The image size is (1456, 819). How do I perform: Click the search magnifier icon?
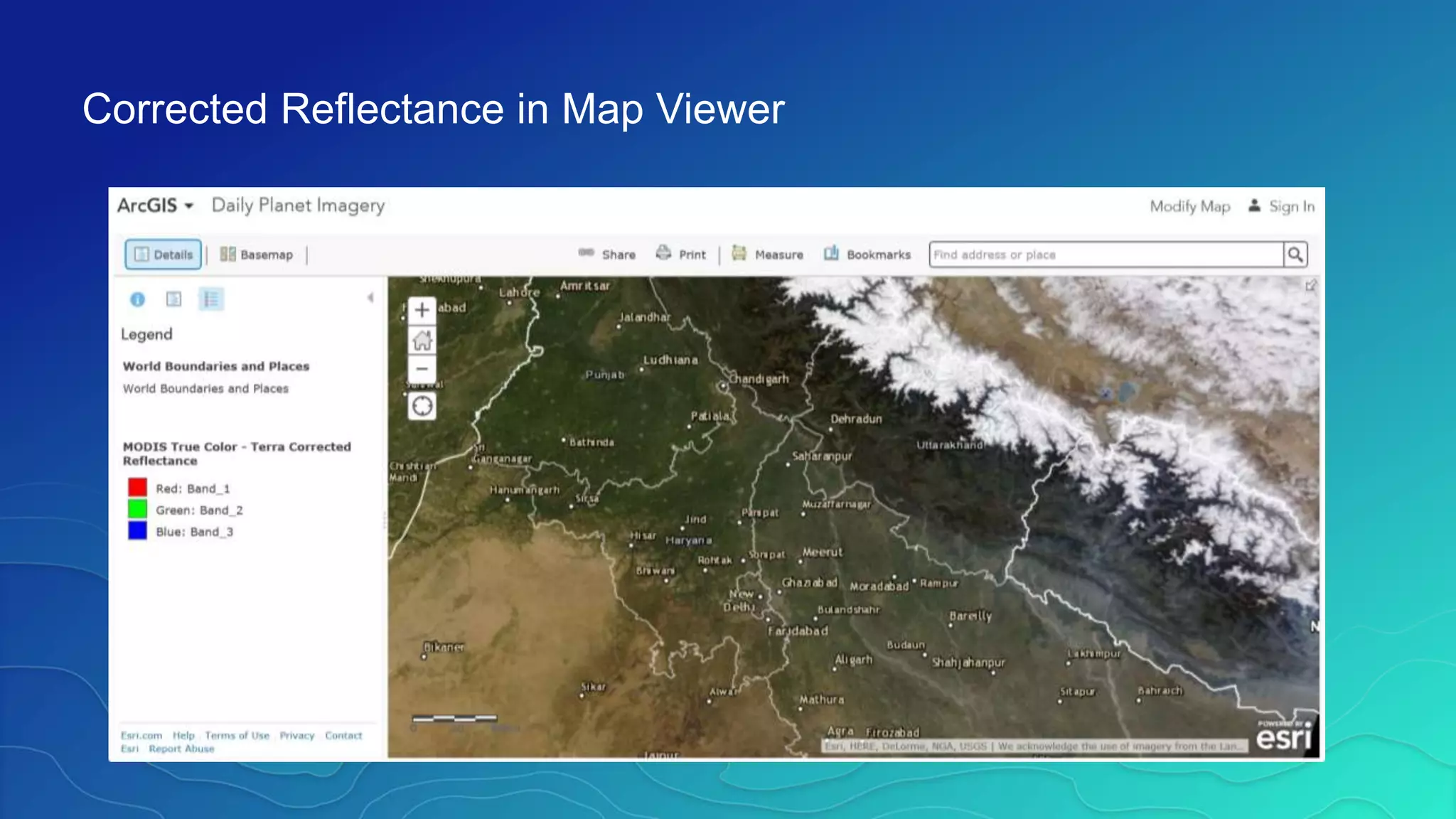tap(1295, 255)
